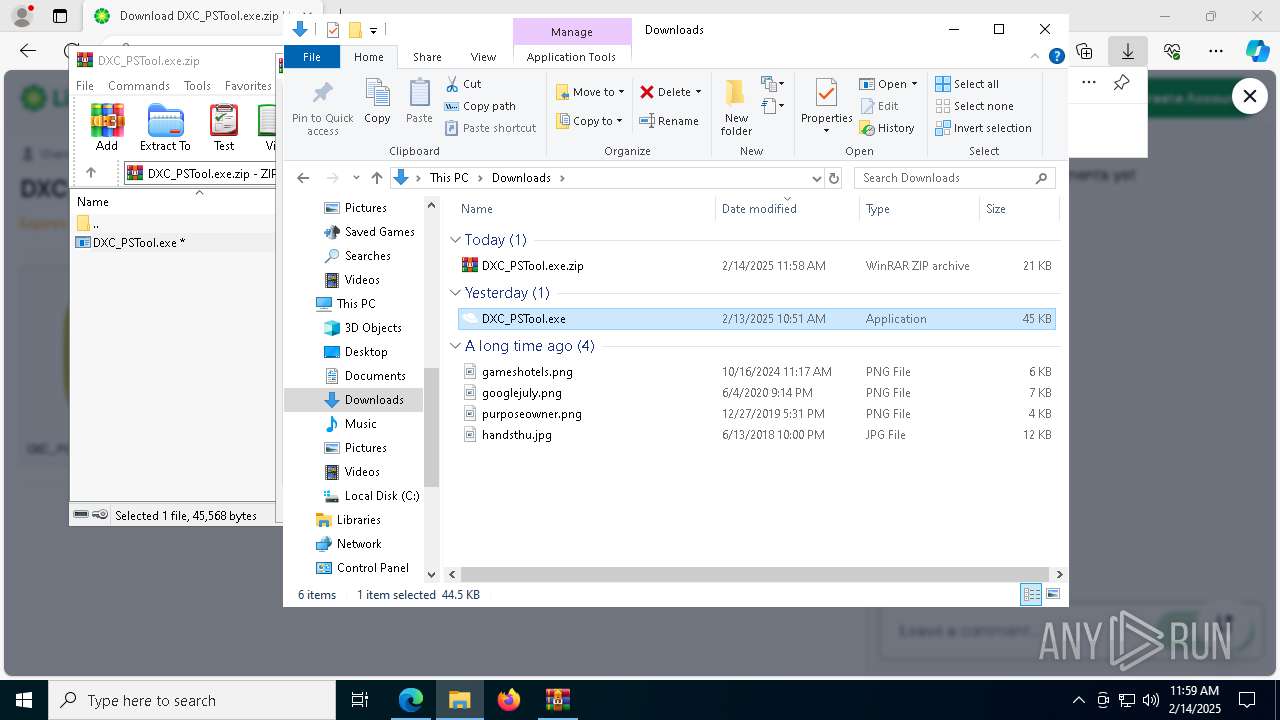Refresh the Downloads folder view

(x=833, y=178)
